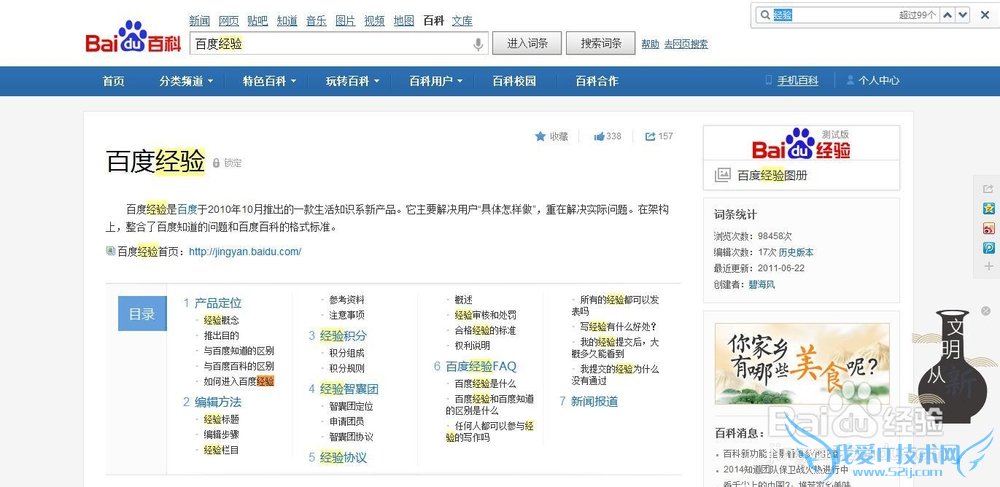
Task: Open the jingyan.baidu.com homepage link
Action: click(x=245, y=252)
